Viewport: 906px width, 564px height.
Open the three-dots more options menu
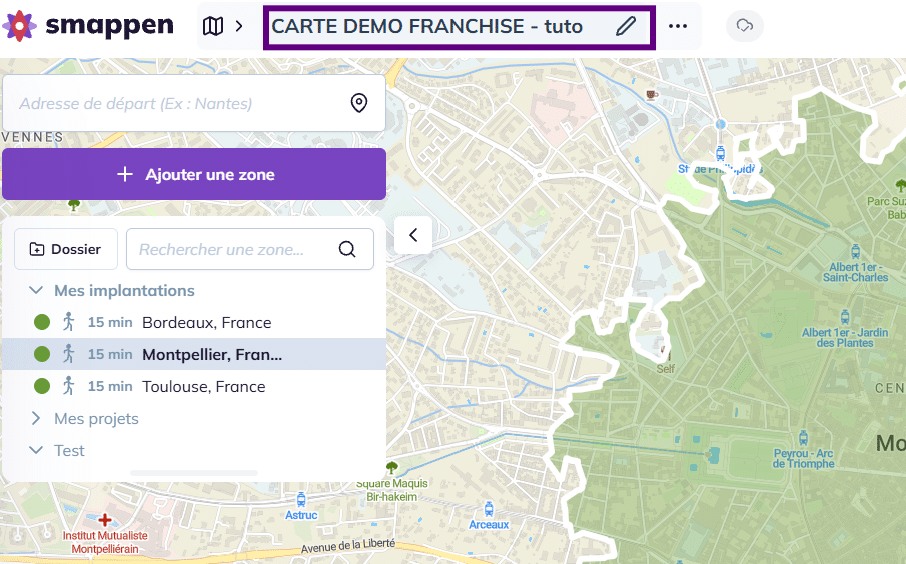pos(678,26)
